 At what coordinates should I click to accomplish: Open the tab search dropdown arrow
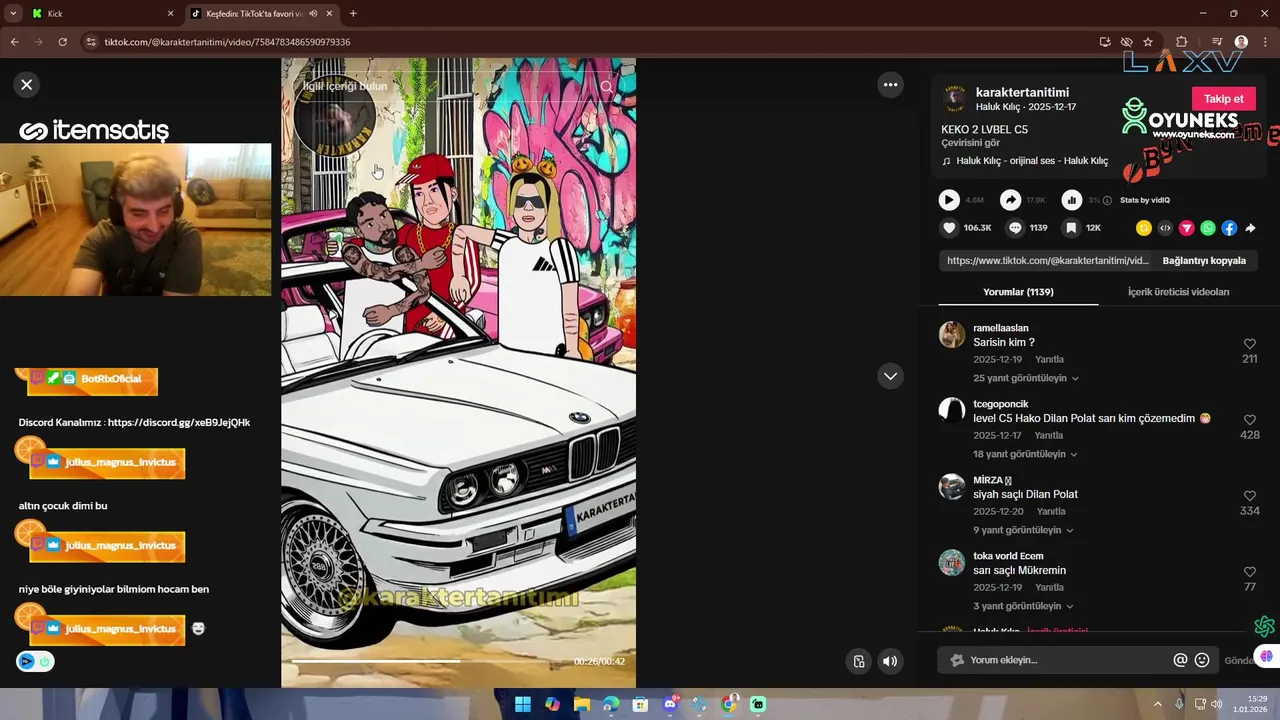[13, 14]
